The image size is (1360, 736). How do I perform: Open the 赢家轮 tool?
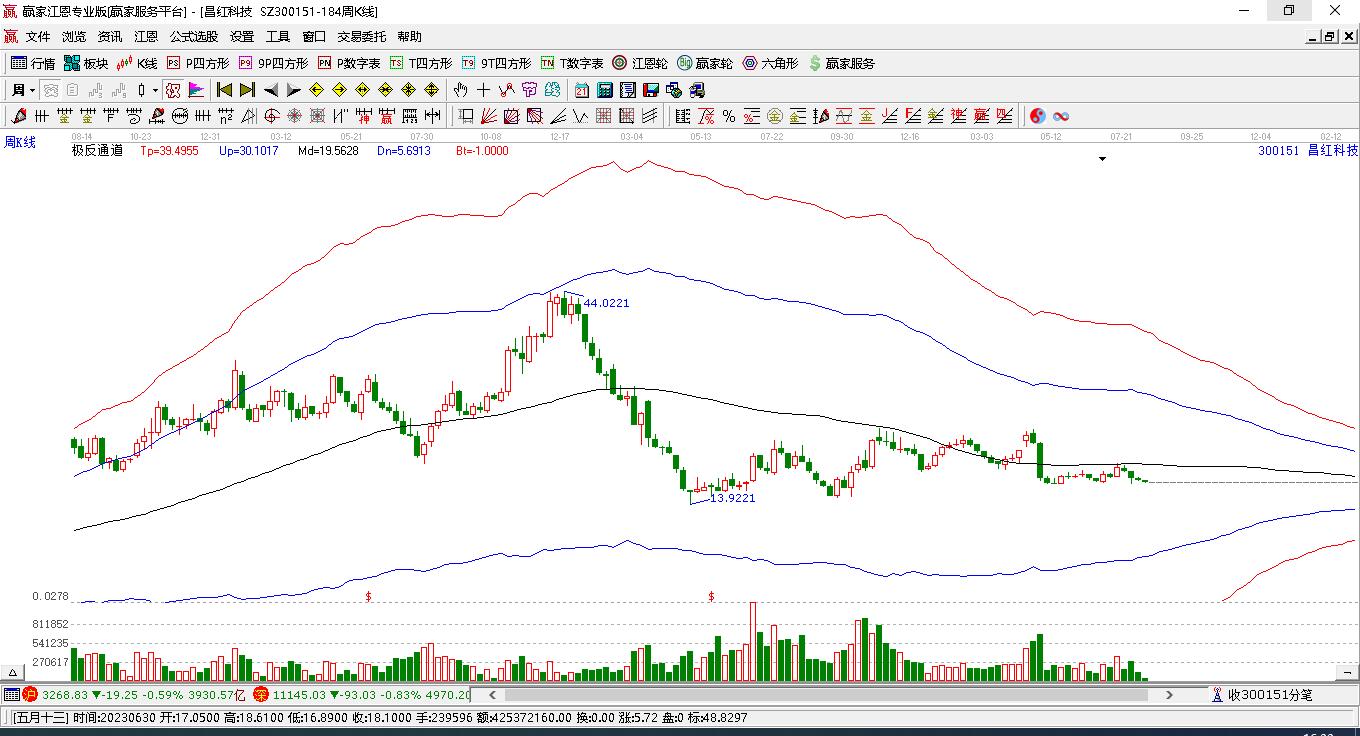[x=705, y=63]
